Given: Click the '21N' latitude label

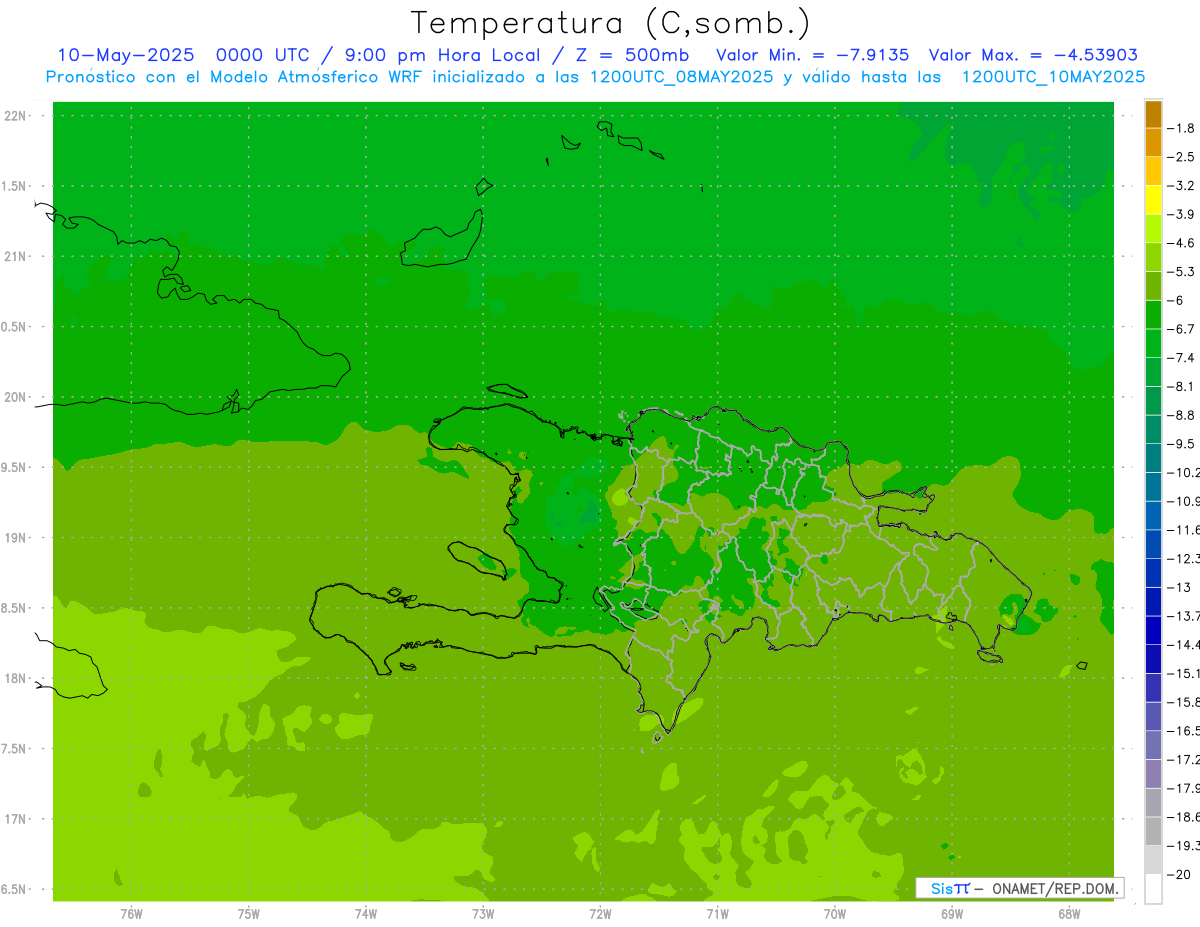Looking at the screenshot, I should tap(17, 257).
